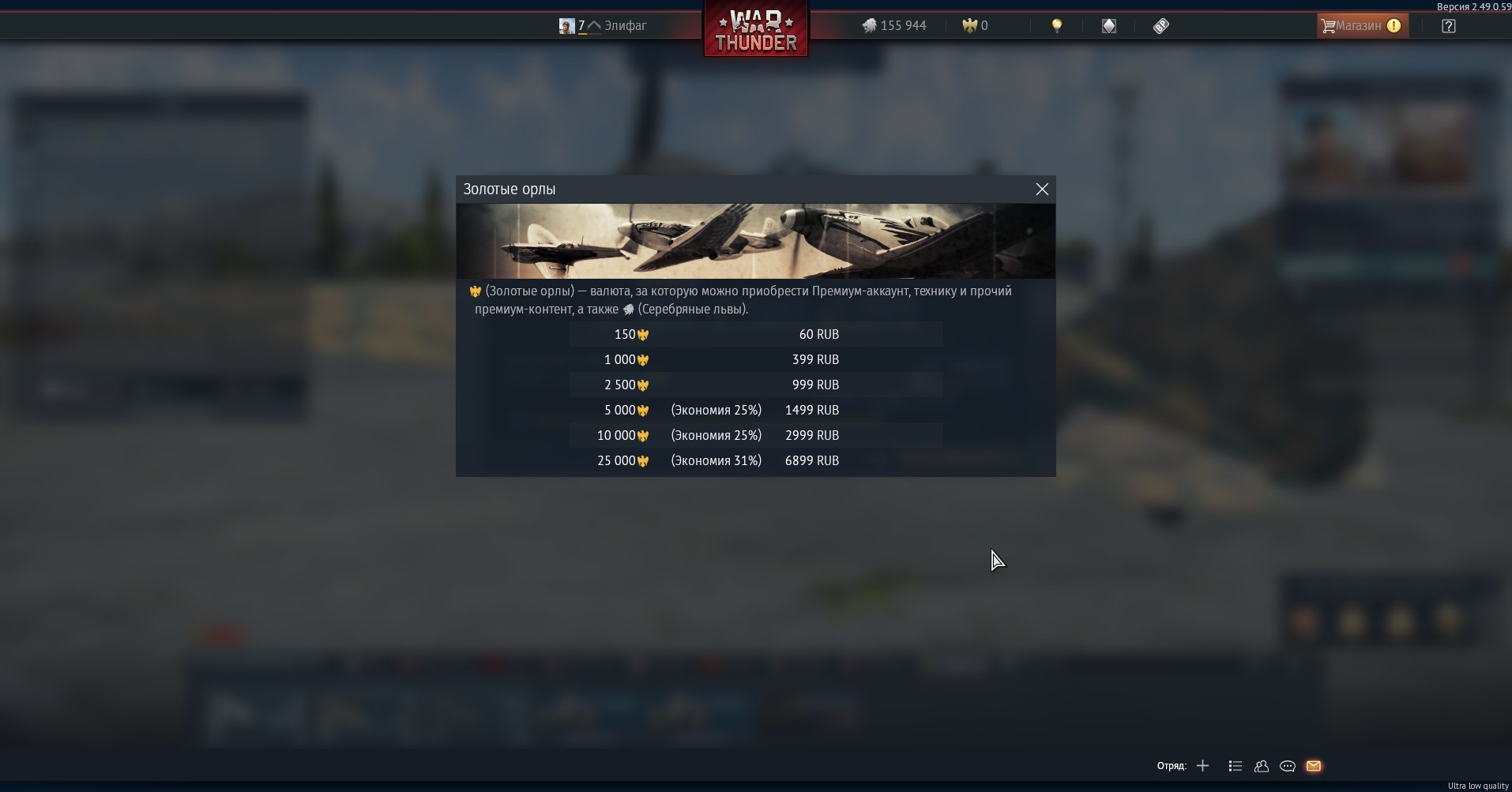Select the 1 000 eagles for 399 RUB row
The height and width of the screenshot is (792, 1512).
(x=756, y=359)
